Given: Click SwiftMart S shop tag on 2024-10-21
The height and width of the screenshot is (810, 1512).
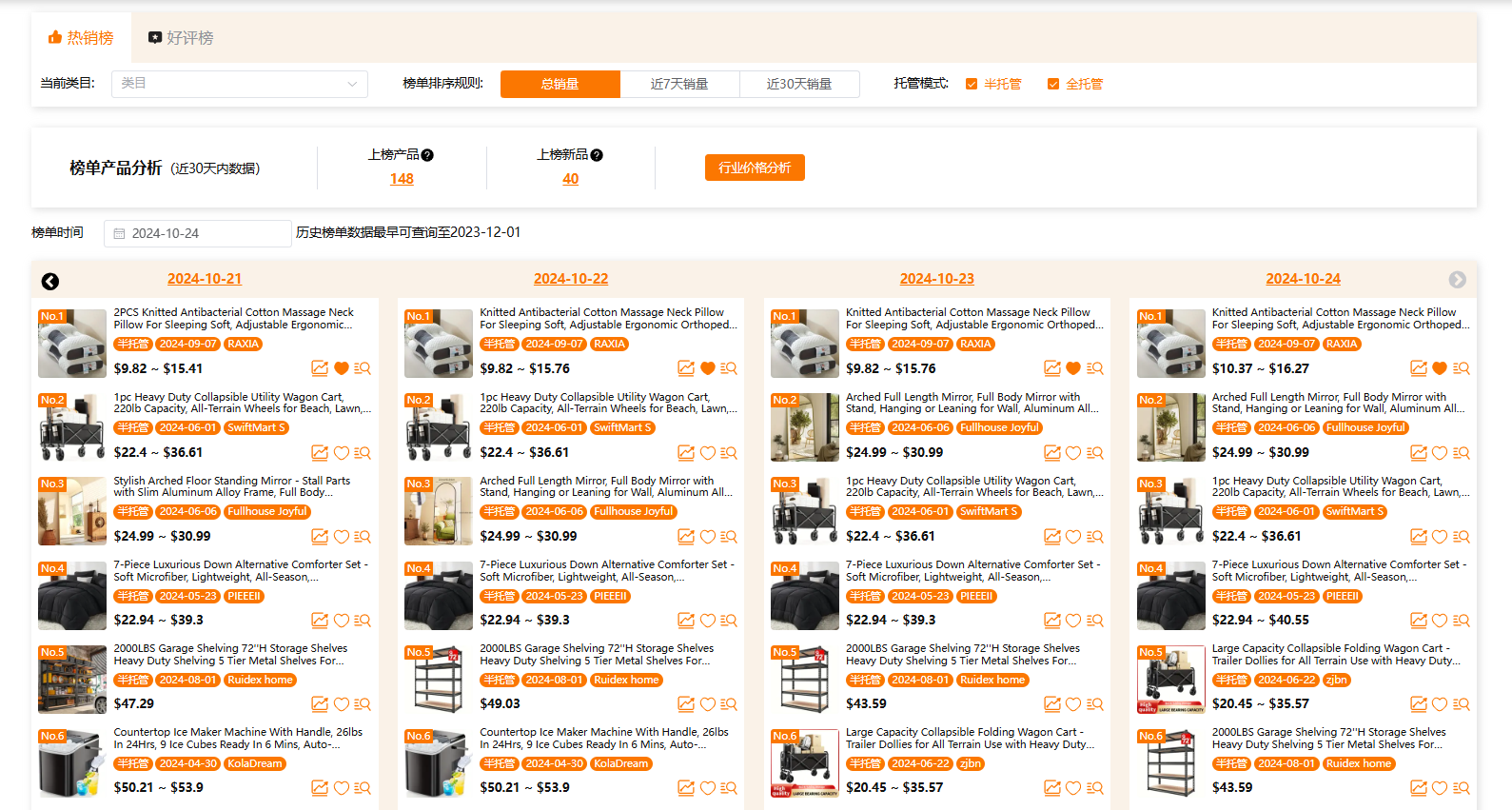Looking at the screenshot, I should (256, 428).
